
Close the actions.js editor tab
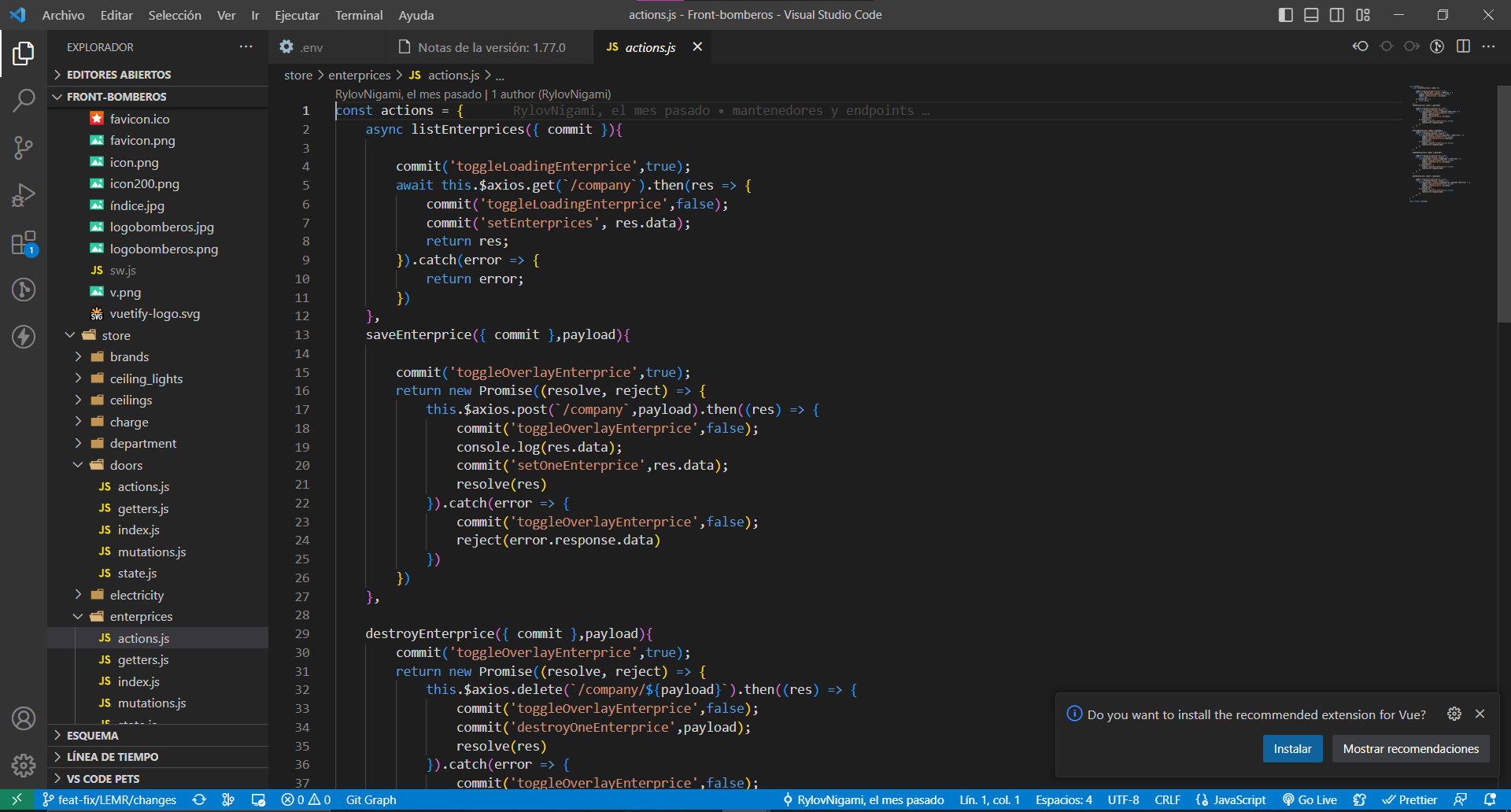click(697, 47)
